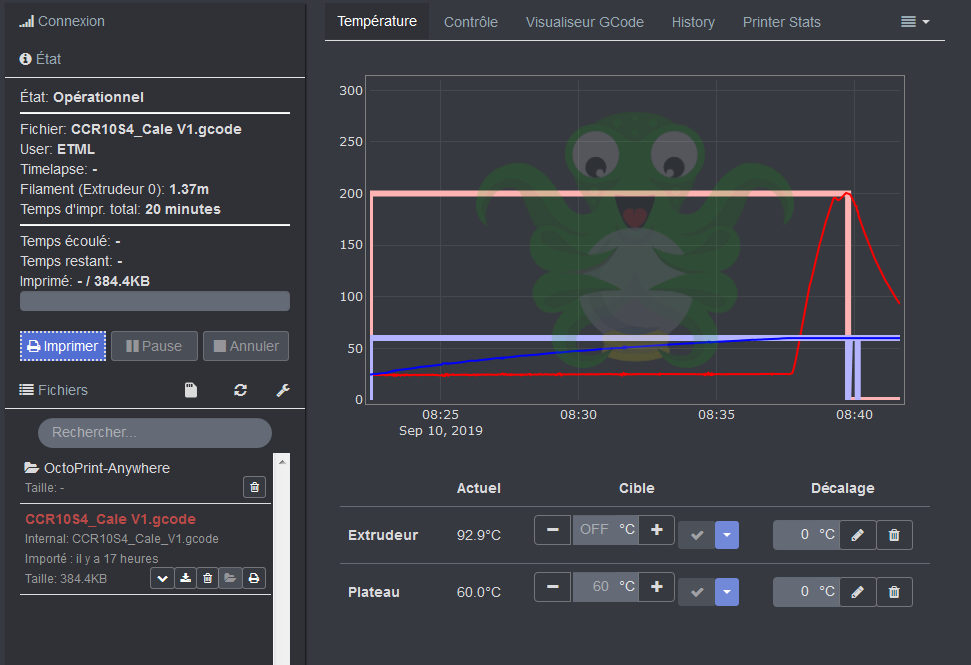Edit the Extrudeur offset with the pencil icon
The height and width of the screenshot is (665, 971).
click(857, 535)
